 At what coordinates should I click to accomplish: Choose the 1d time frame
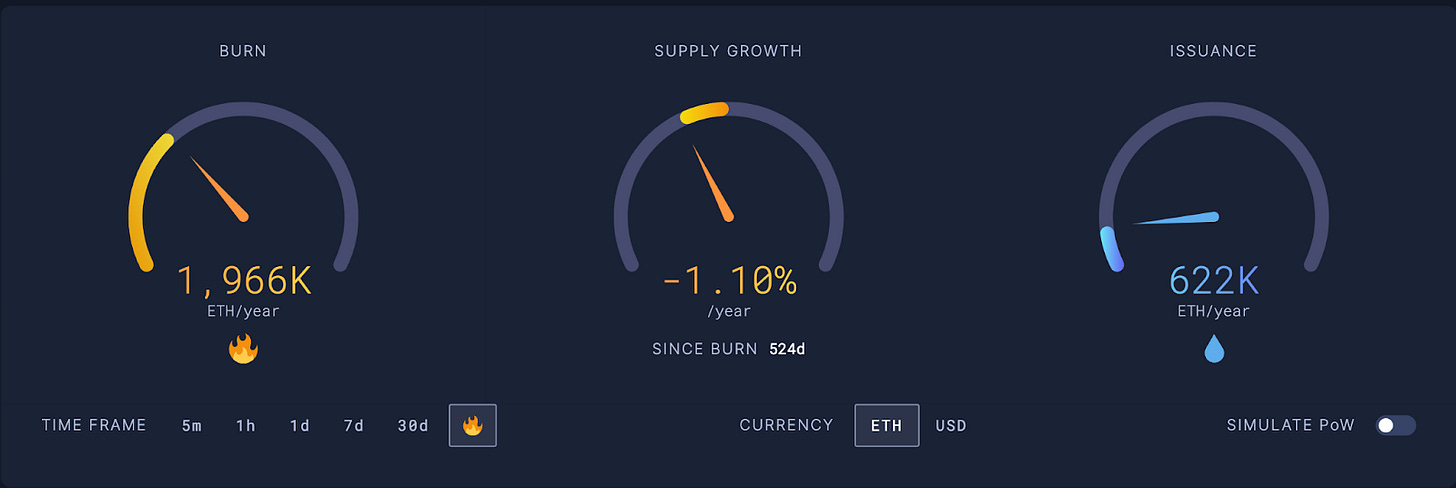pyautogui.click(x=300, y=425)
